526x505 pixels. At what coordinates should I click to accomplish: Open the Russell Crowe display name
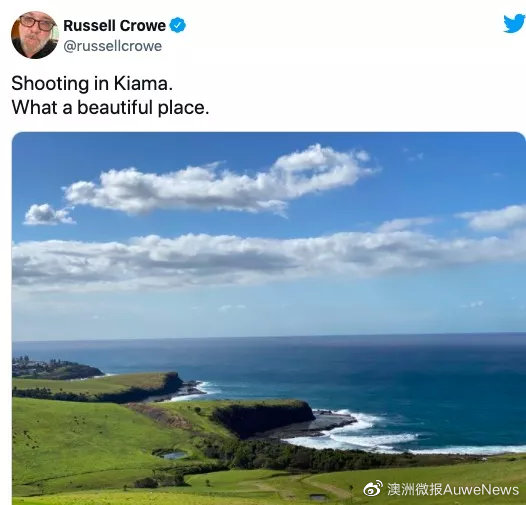pyautogui.click(x=114, y=26)
